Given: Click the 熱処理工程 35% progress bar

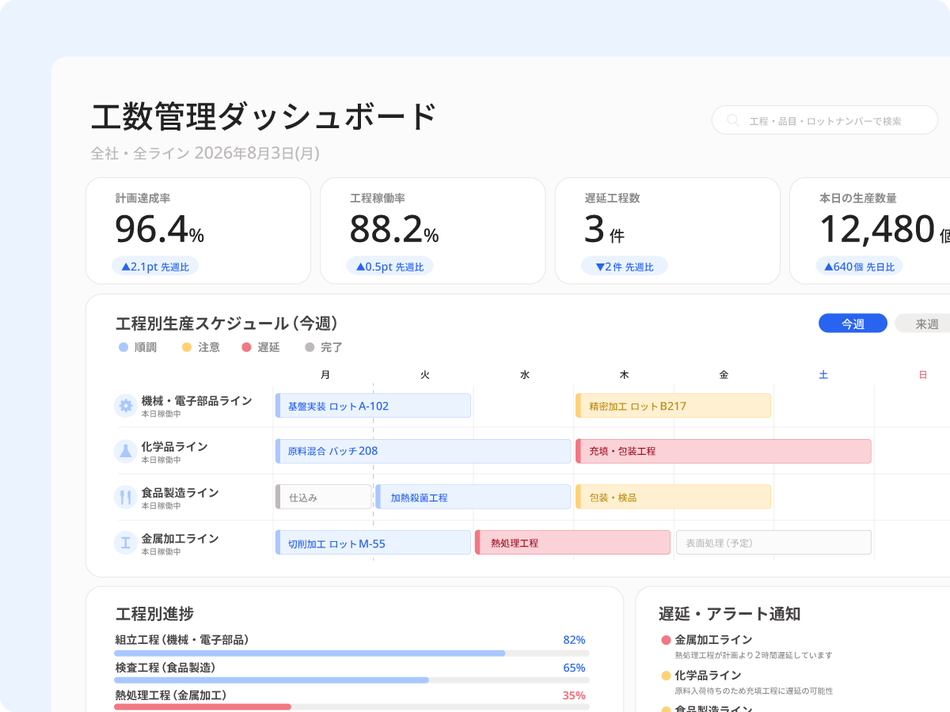Looking at the screenshot, I should click(x=351, y=707).
